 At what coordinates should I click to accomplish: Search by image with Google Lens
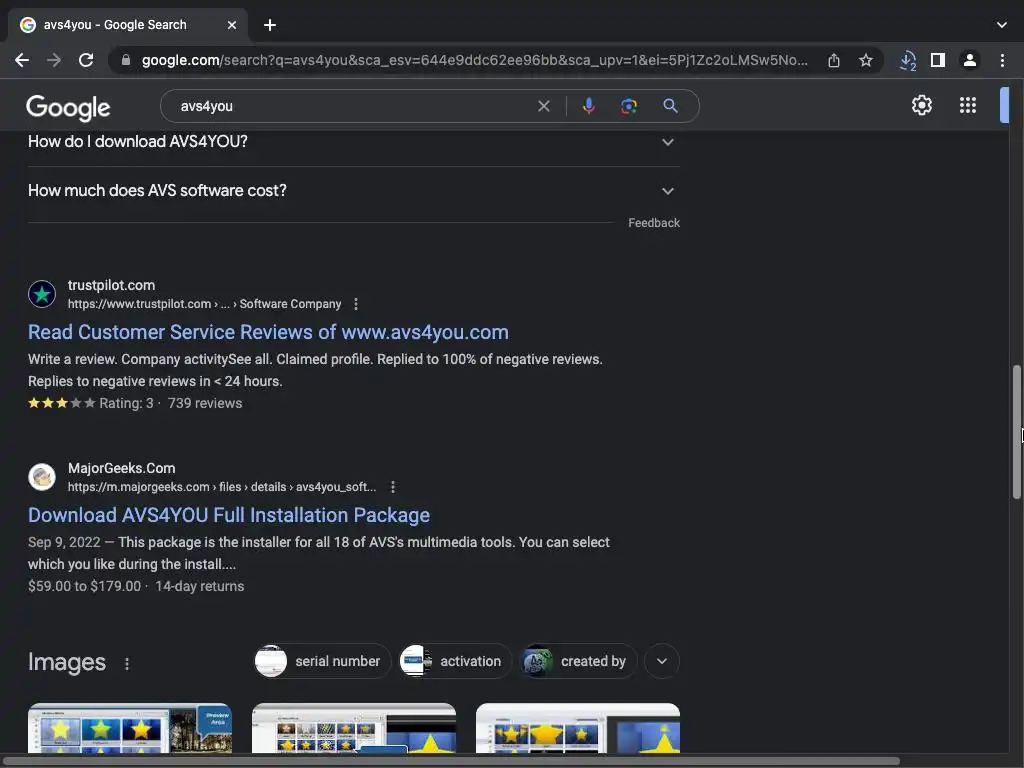tap(629, 106)
